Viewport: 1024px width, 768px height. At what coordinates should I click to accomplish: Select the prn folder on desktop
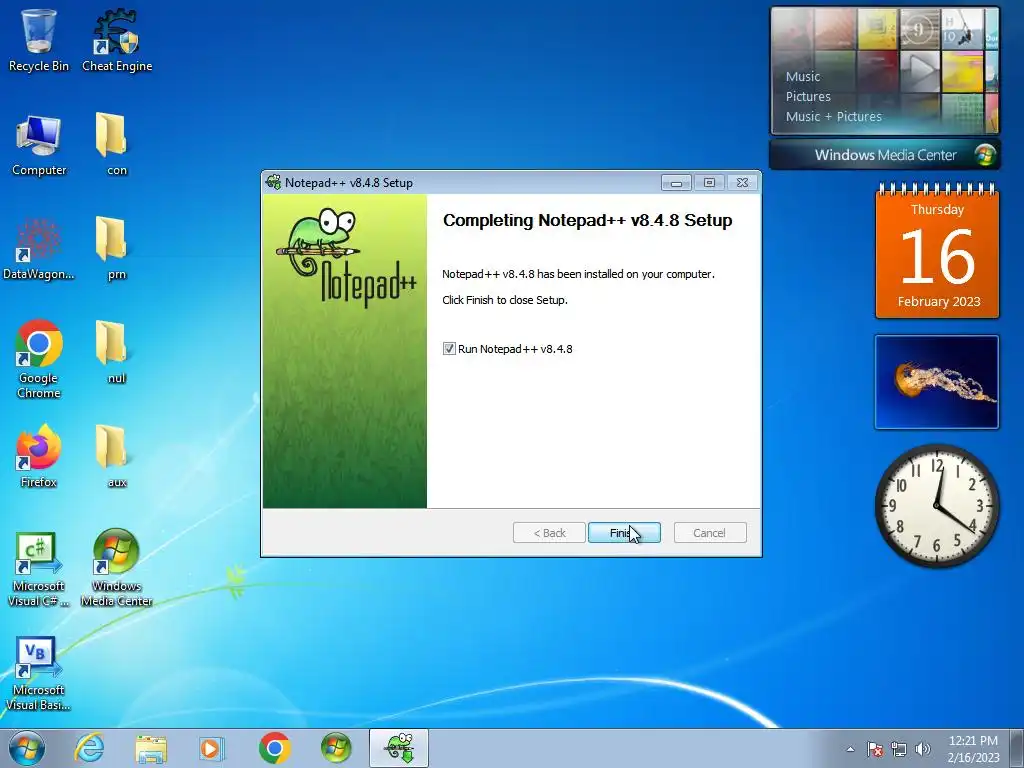117,249
